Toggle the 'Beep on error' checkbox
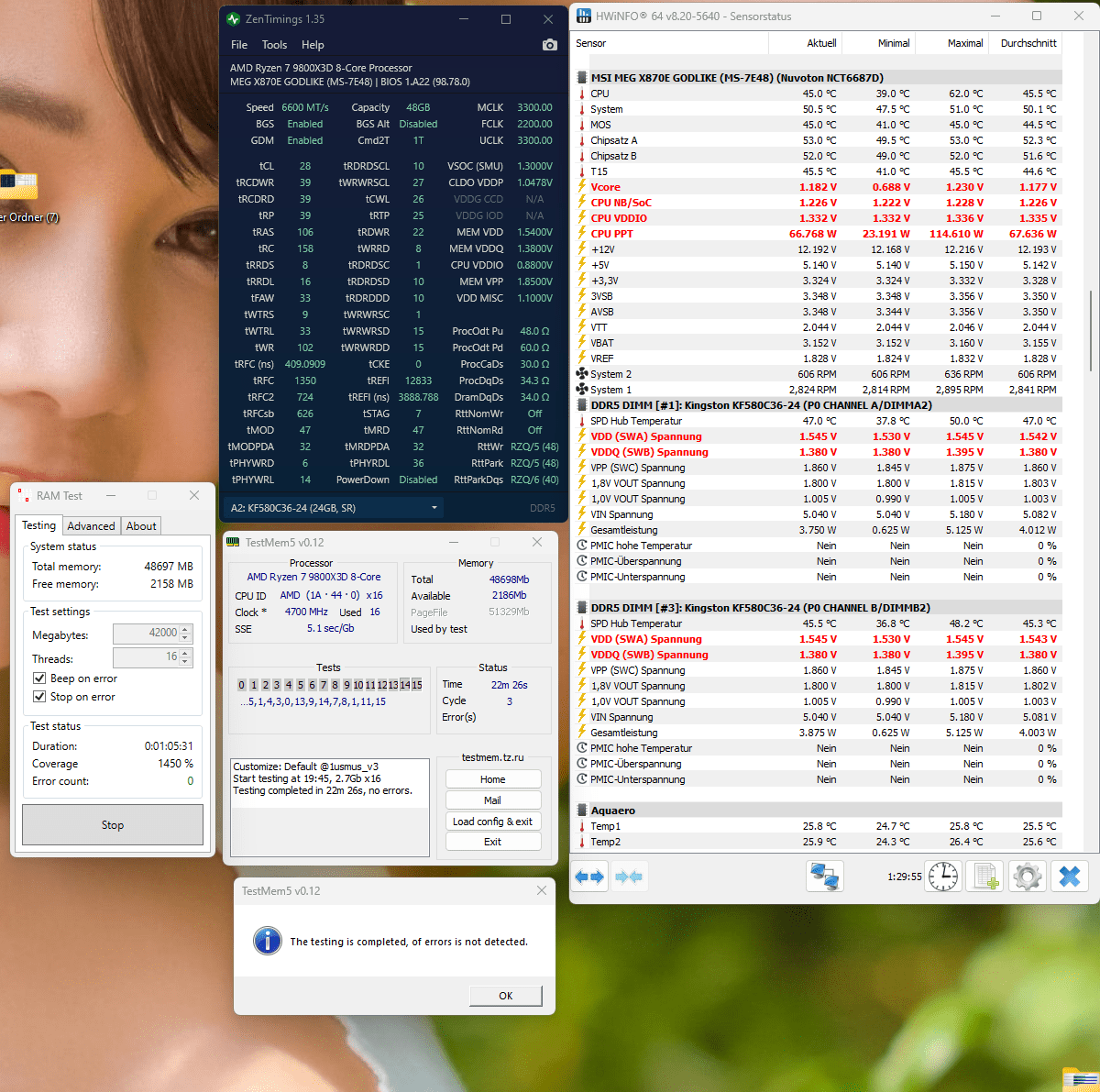Viewport: 1100px width, 1092px height. [x=39, y=678]
